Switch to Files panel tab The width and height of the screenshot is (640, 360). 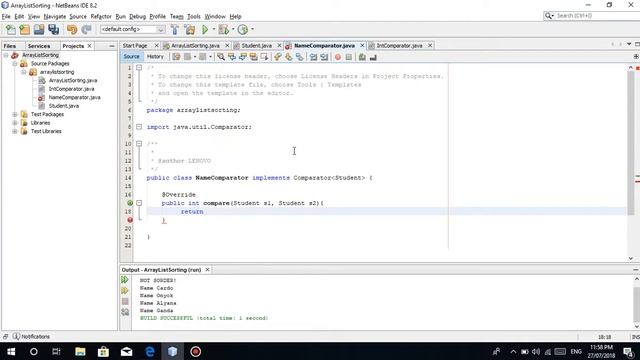point(10,46)
